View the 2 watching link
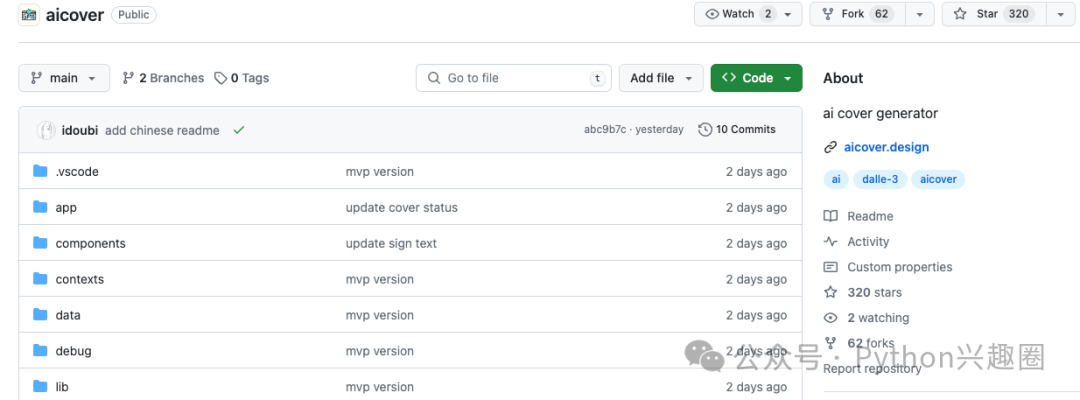This screenshot has height=400, width=1080. pos(878,318)
